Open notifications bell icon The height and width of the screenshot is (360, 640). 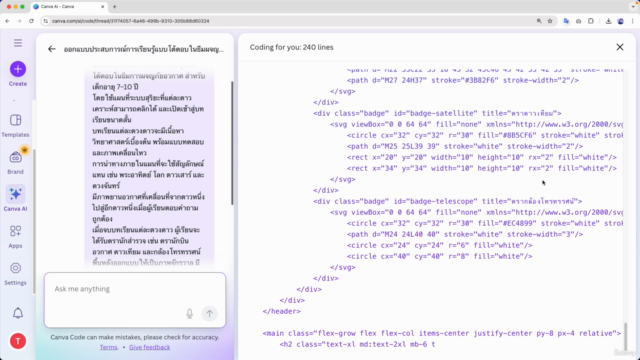click(x=18, y=313)
